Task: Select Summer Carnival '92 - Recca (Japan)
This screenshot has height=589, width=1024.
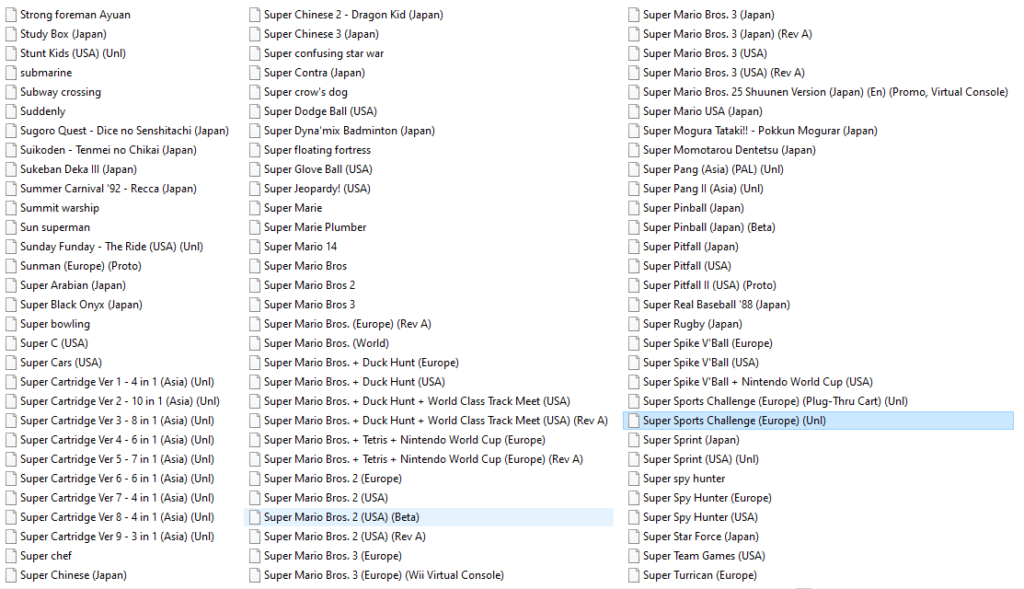Action: 108,189
